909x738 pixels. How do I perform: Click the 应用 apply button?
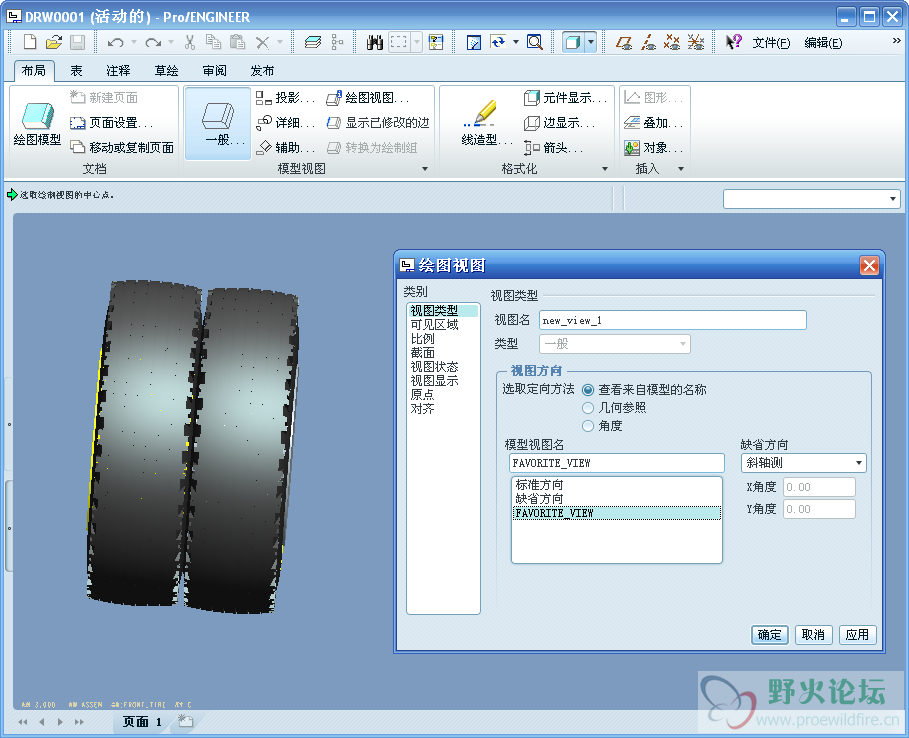(857, 635)
